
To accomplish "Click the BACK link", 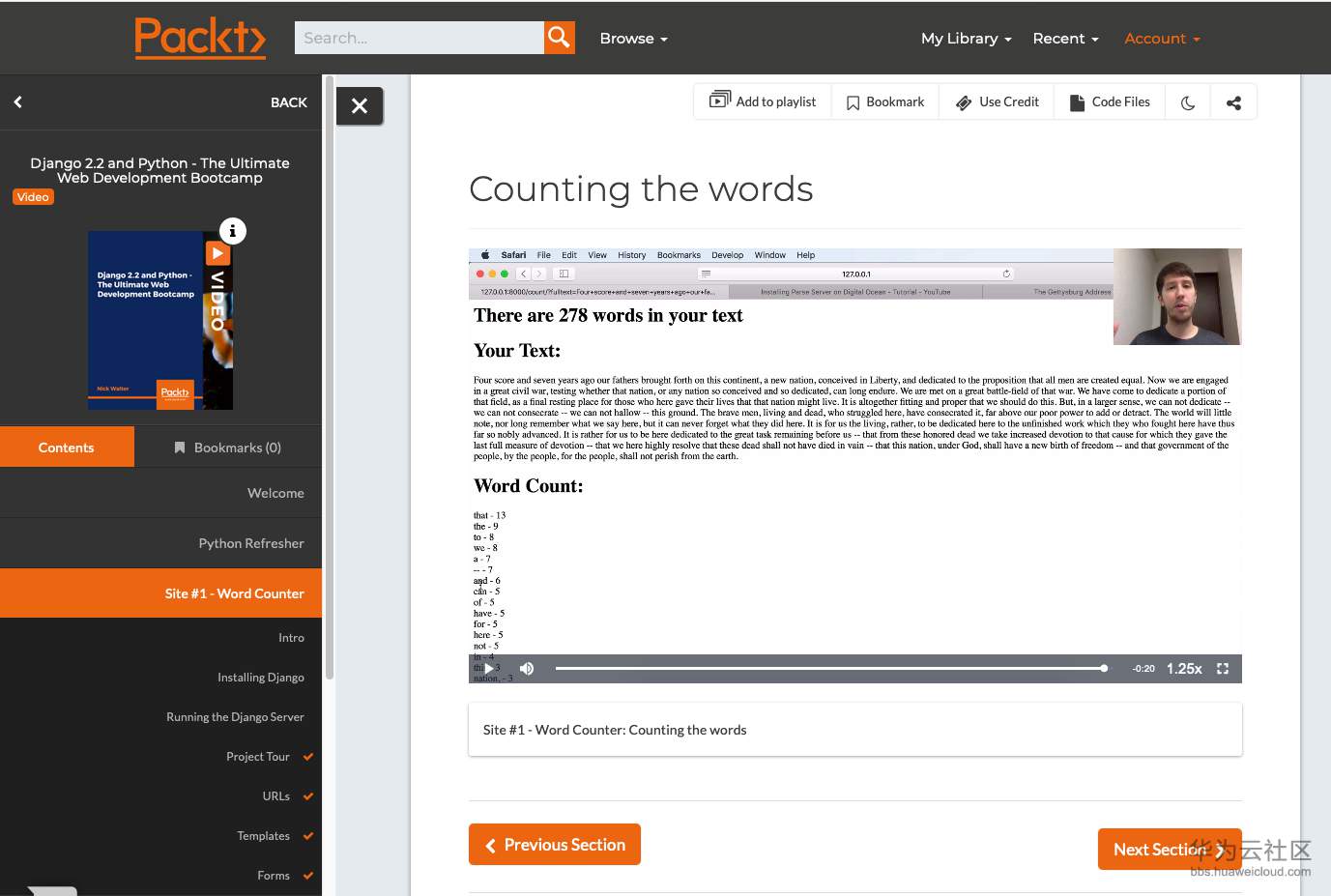I will [x=288, y=102].
